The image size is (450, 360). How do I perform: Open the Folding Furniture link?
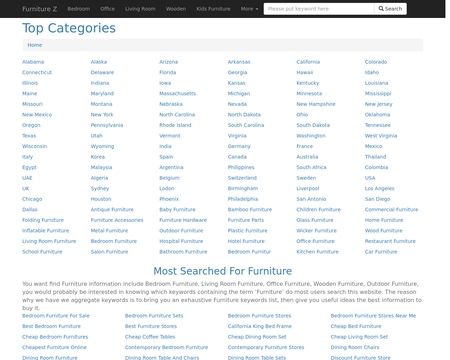click(x=43, y=220)
